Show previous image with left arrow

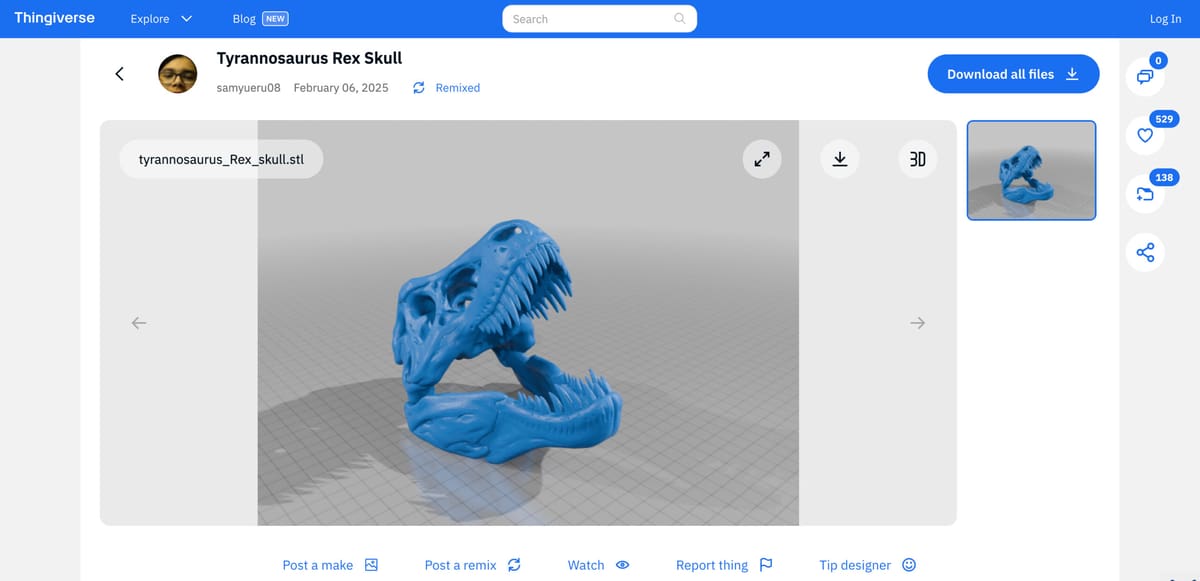tap(139, 323)
